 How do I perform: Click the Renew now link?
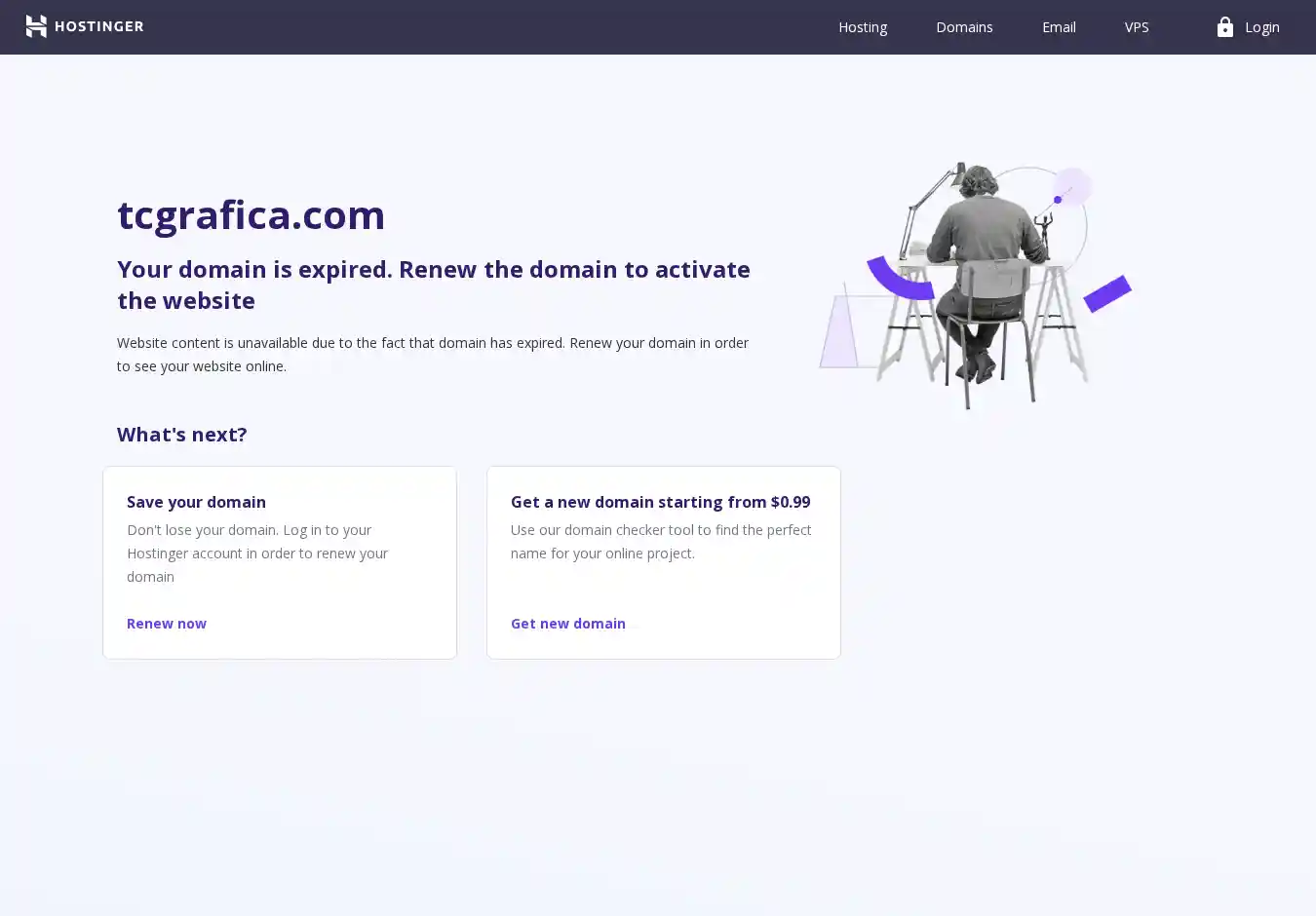(x=167, y=624)
